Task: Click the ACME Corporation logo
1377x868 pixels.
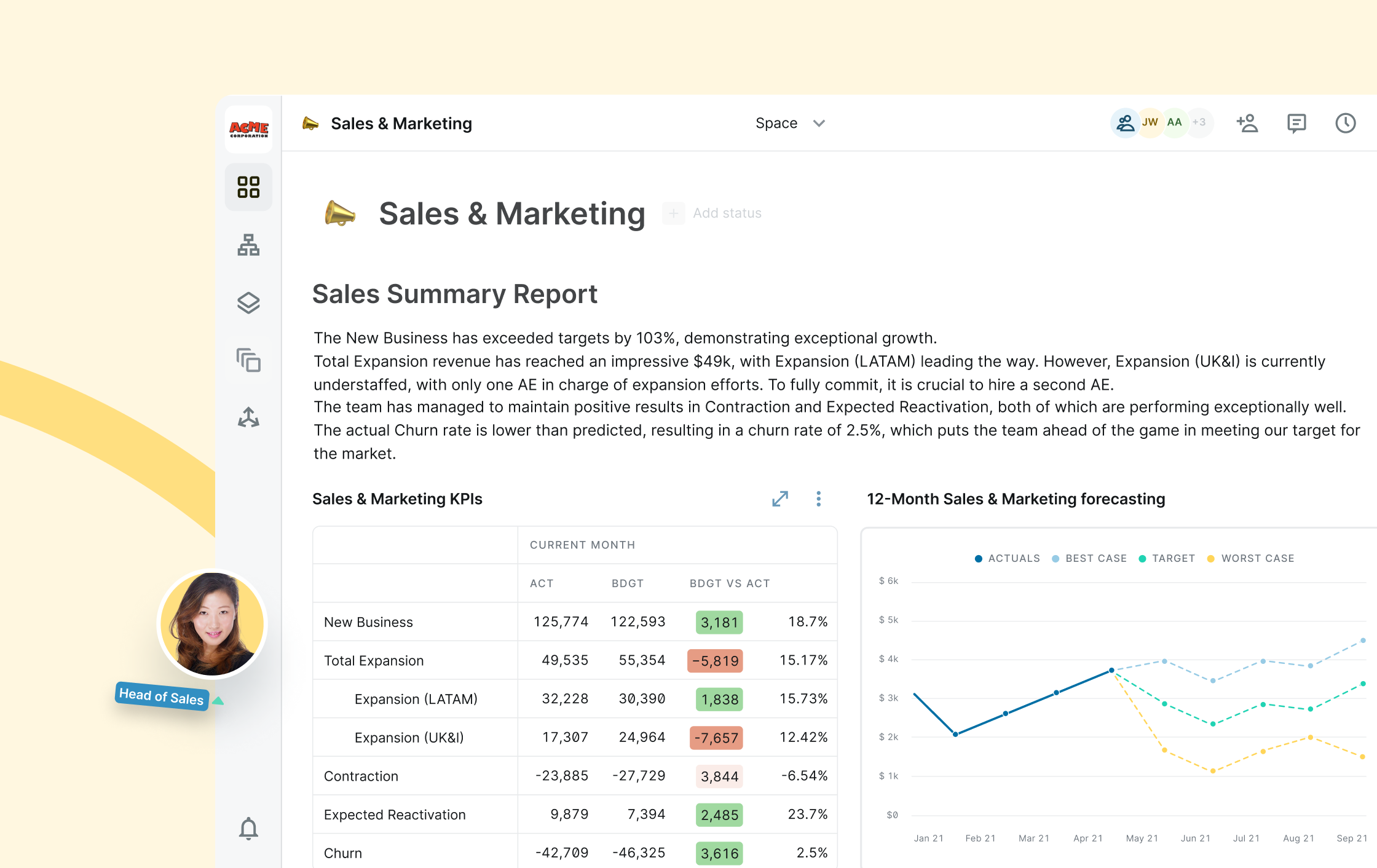Action: 248,129
